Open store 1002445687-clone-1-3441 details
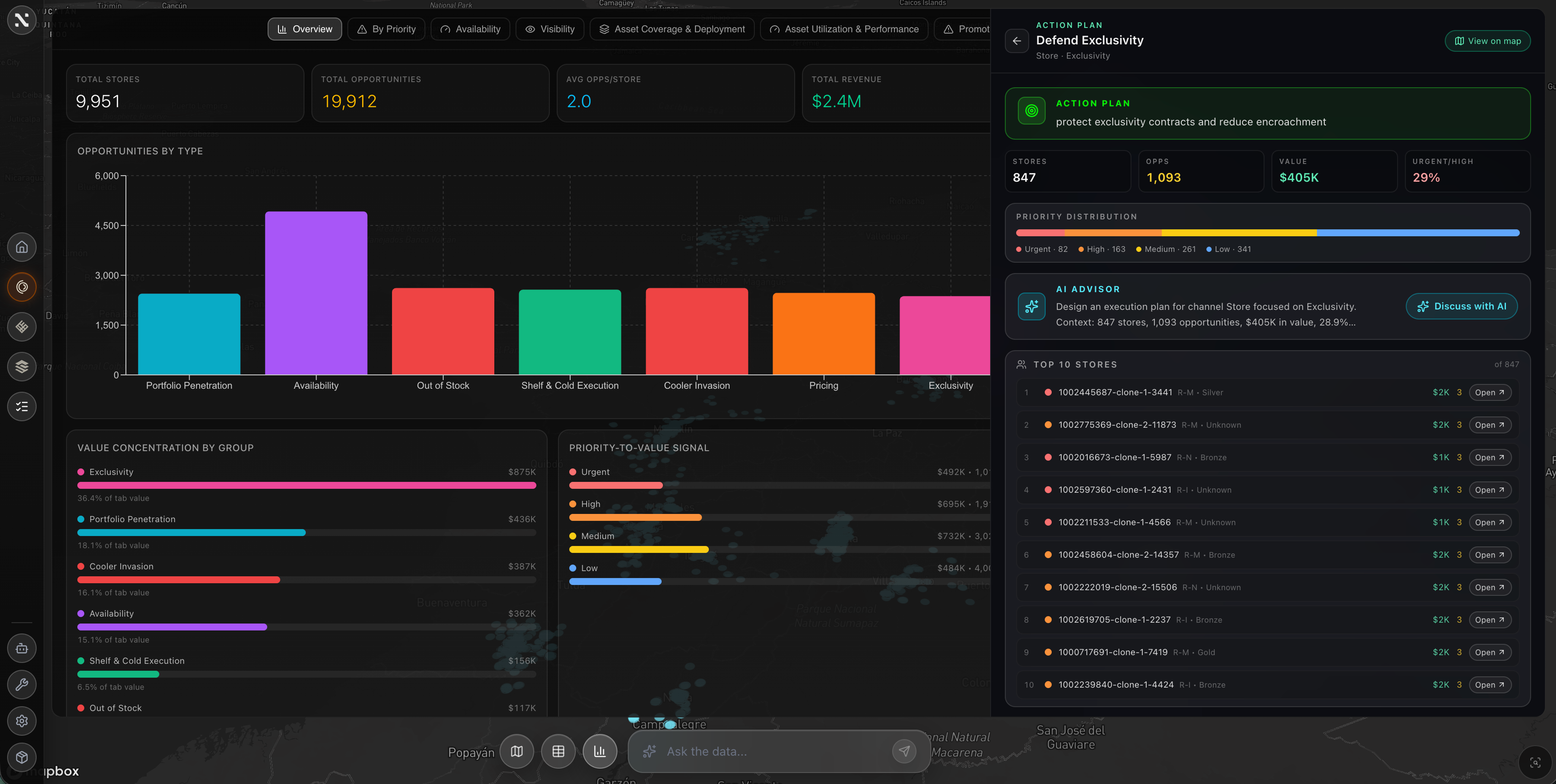This screenshot has height=784, width=1556. point(1490,392)
